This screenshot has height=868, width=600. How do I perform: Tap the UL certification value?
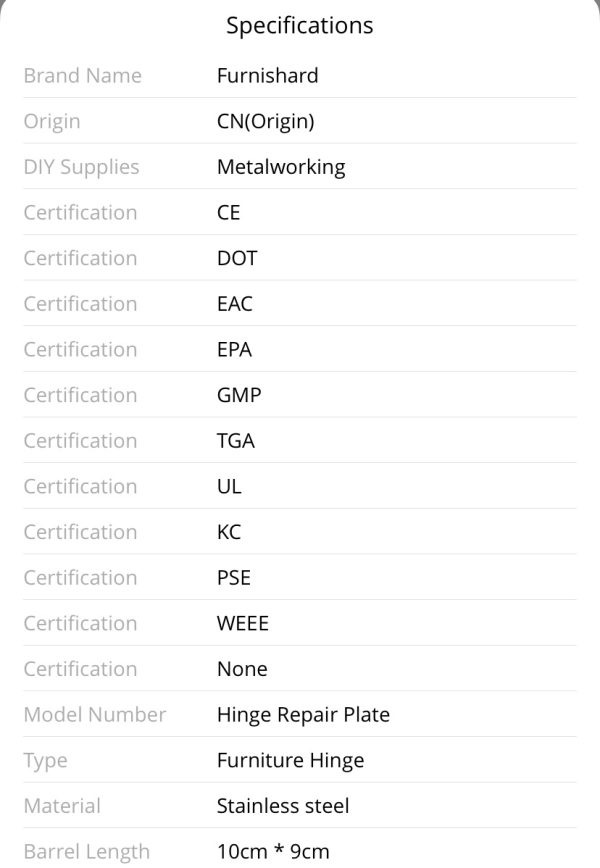click(x=229, y=486)
